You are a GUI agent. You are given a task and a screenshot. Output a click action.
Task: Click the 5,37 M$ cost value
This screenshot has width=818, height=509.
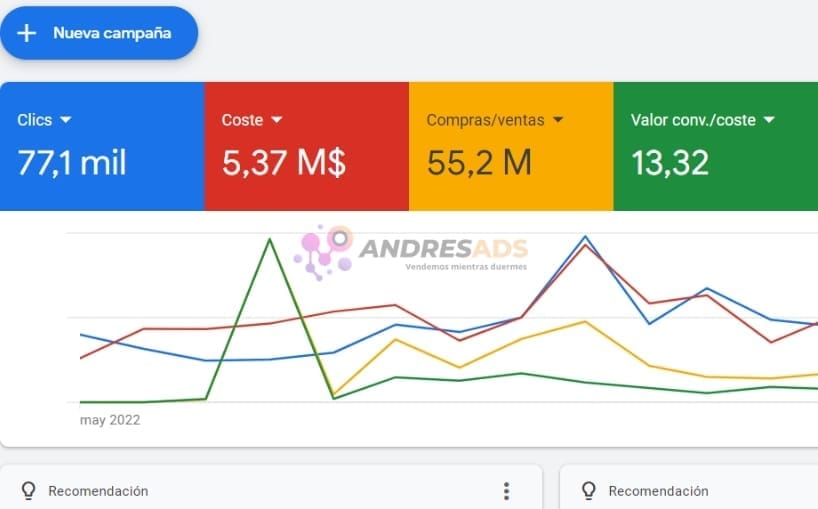click(284, 163)
